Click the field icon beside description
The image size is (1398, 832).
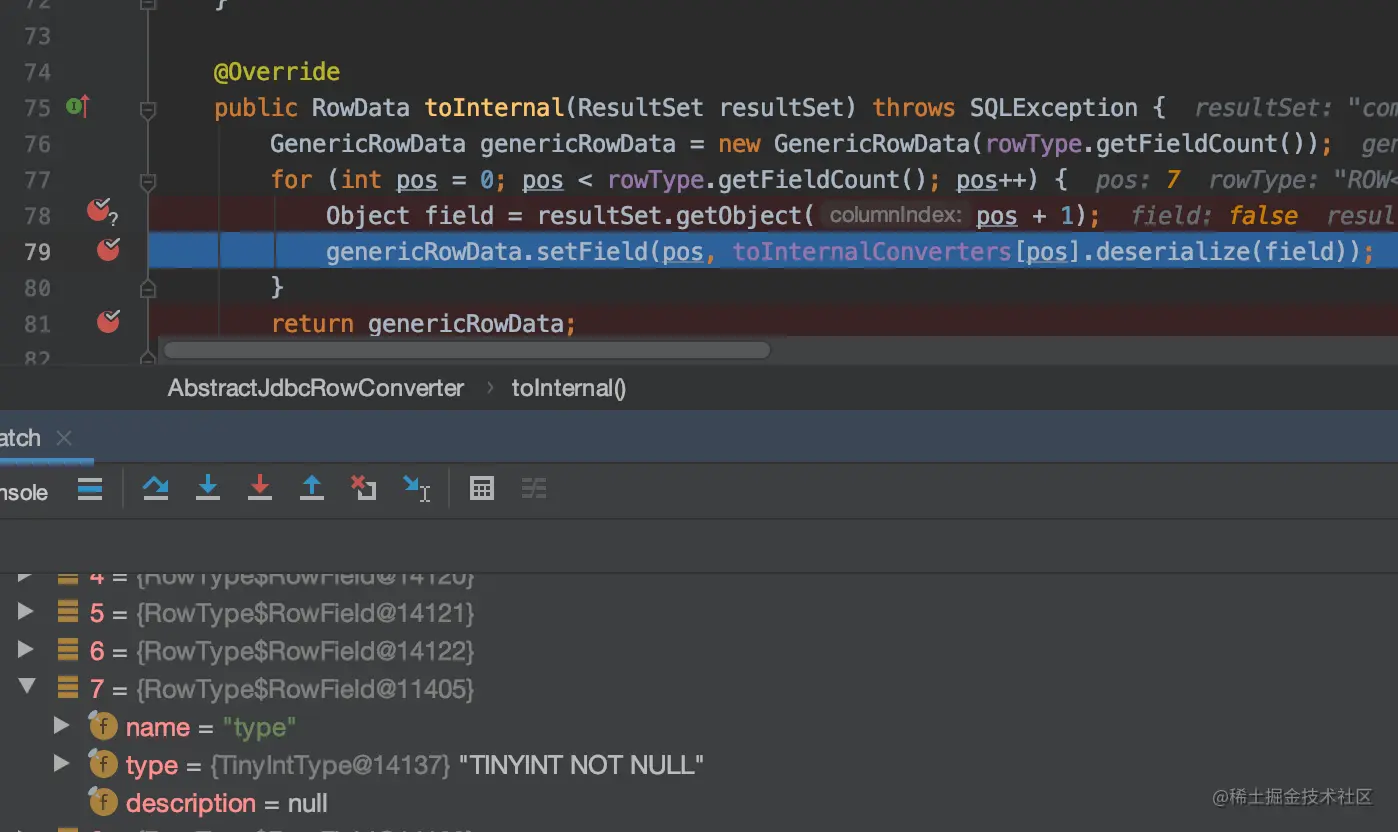(x=103, y=802)
